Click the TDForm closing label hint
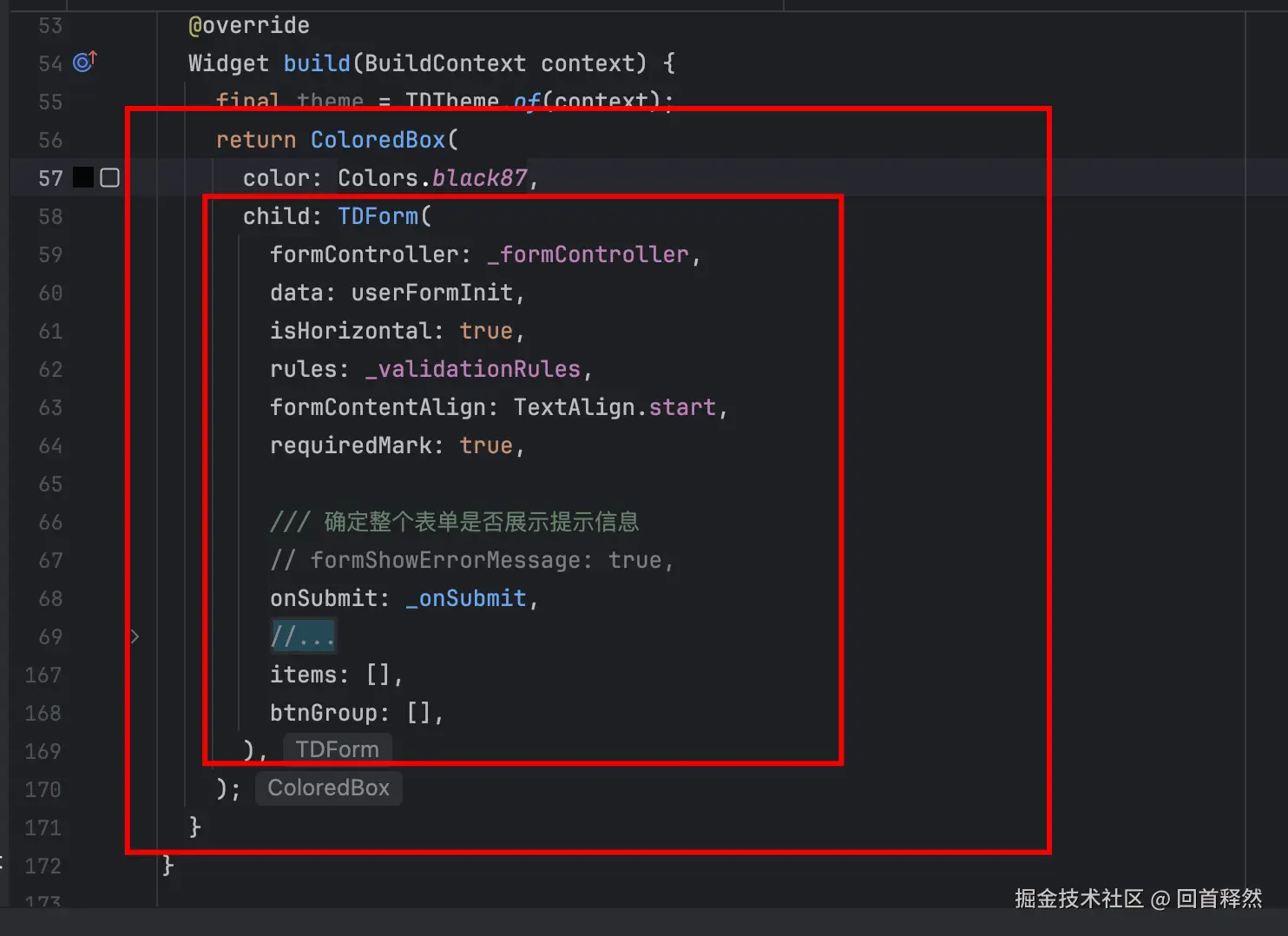Screen dimensions: 1288x936 click(337, 749)
